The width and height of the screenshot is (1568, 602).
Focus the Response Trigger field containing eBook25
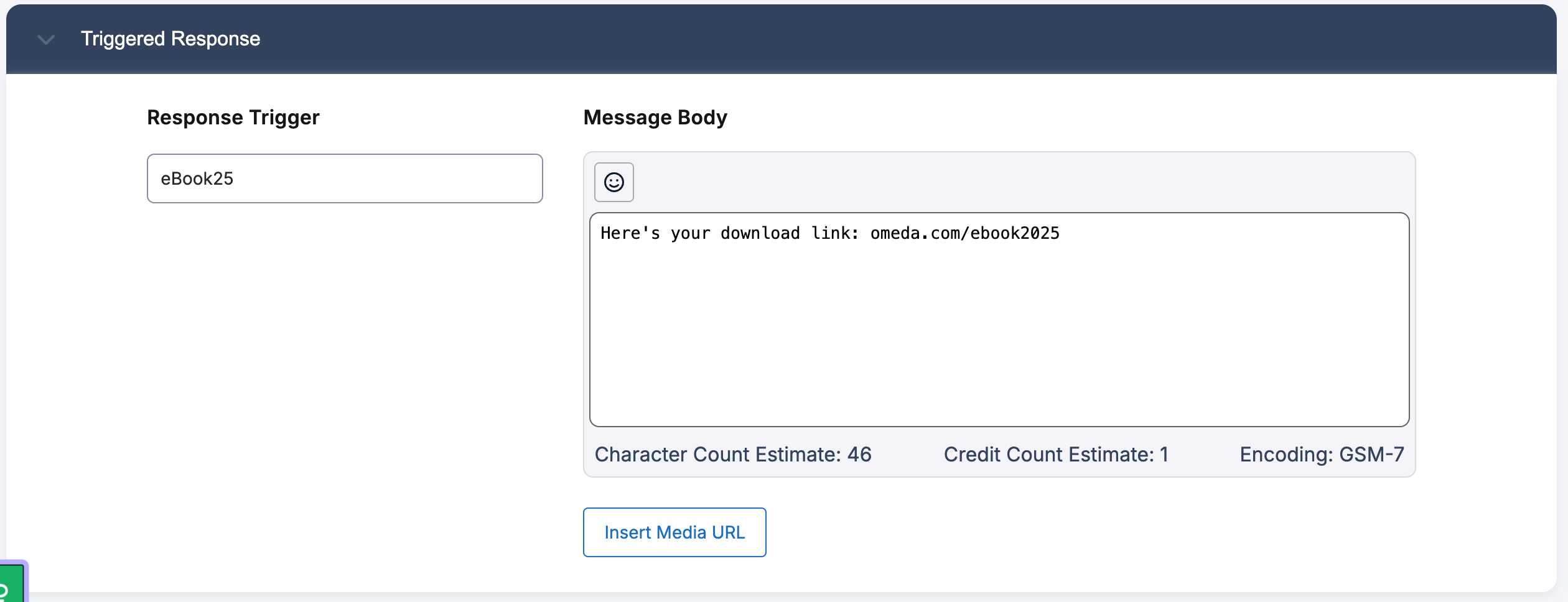[x=344, y=178]
